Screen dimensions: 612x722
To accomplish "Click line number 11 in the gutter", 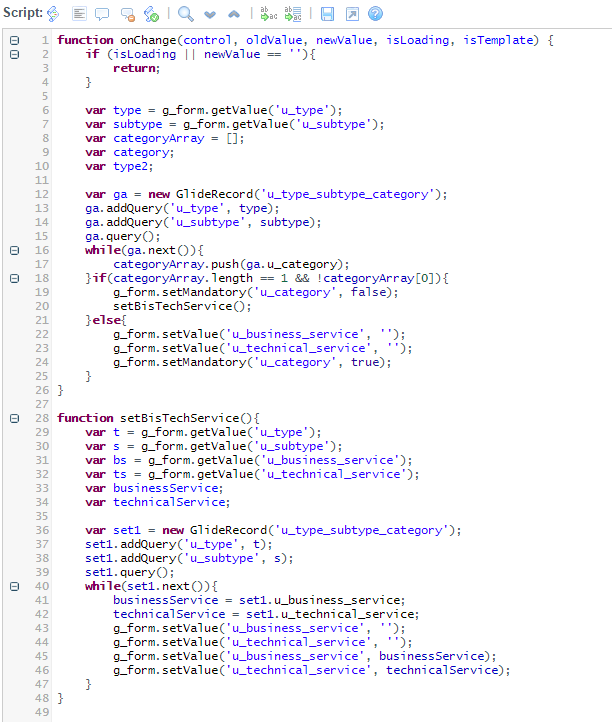I will pyautogui.click(x=42, y=180).
